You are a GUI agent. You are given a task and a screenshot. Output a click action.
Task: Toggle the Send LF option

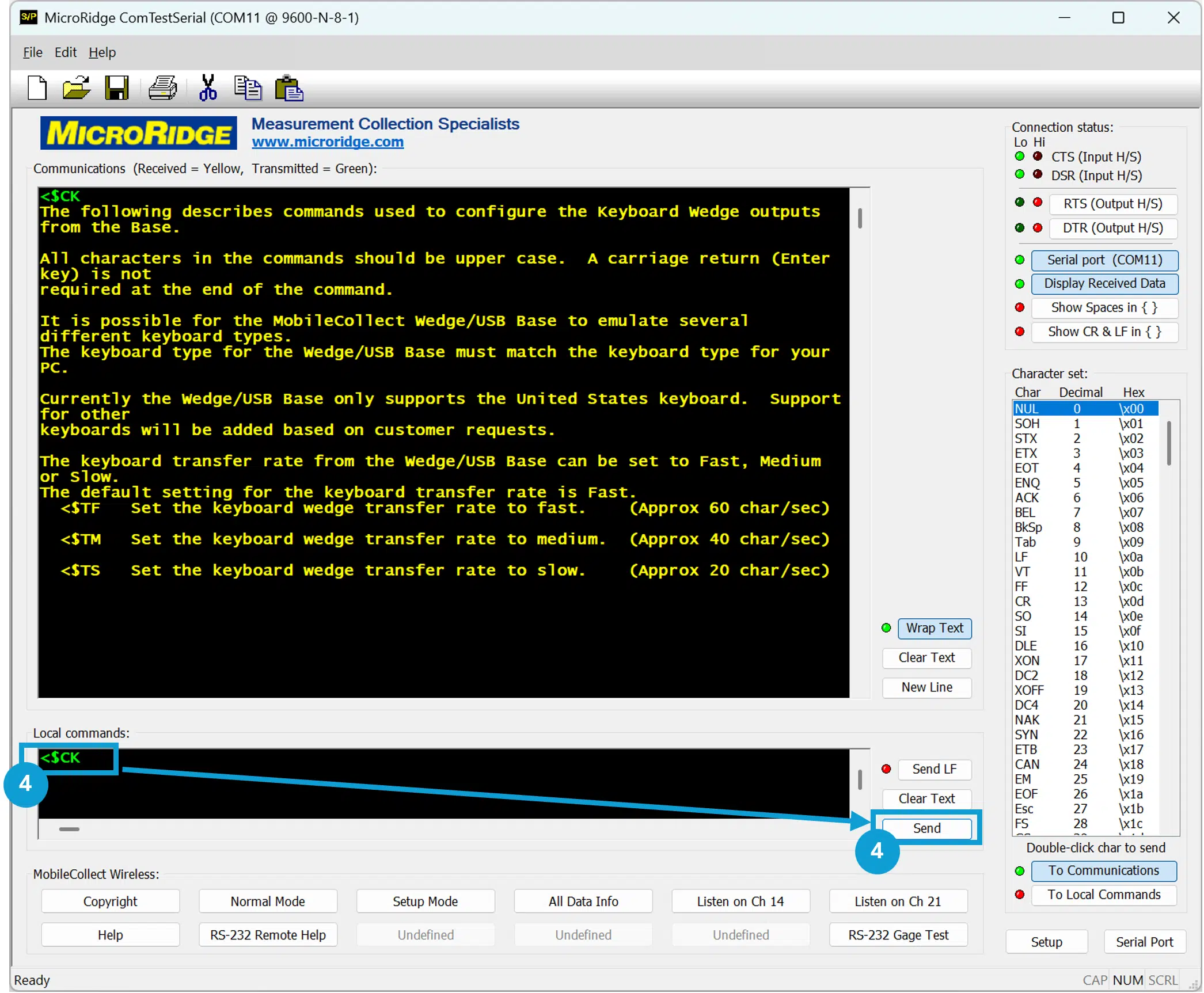(x=935, y=769)
